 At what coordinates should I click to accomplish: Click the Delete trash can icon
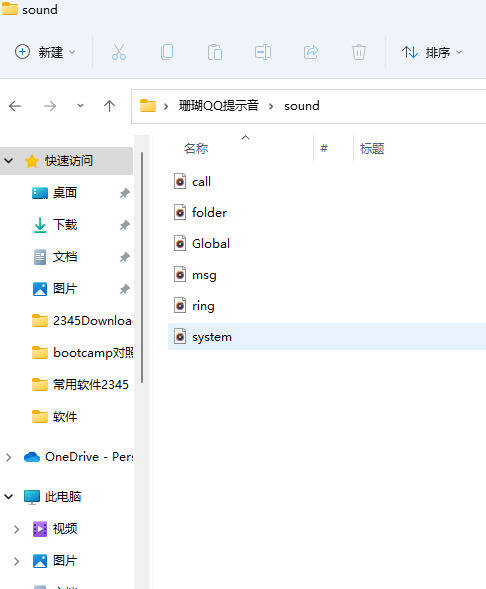click(359, 52)
